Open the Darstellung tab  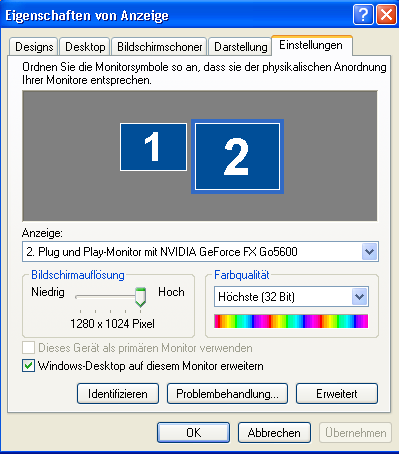240,47
